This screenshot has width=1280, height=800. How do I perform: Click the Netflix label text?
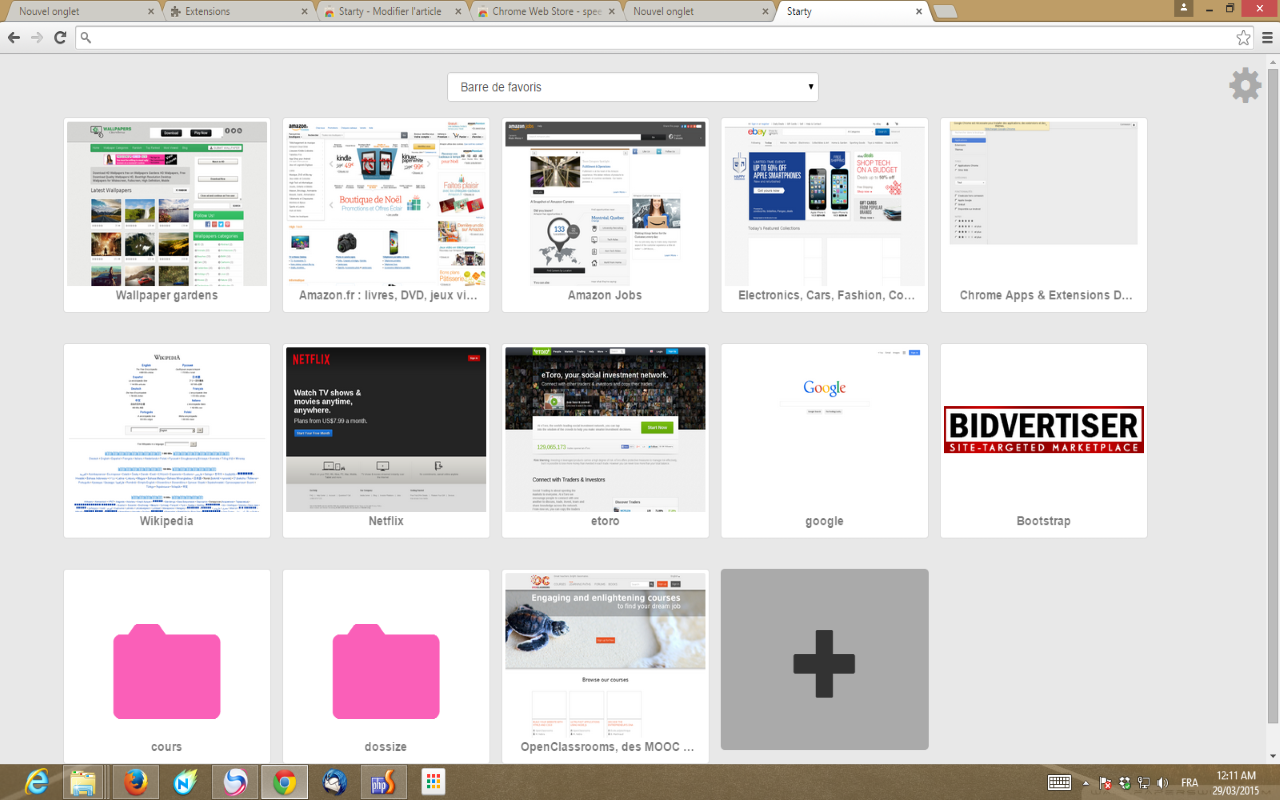pyautogui.click(x=386, y=521)
